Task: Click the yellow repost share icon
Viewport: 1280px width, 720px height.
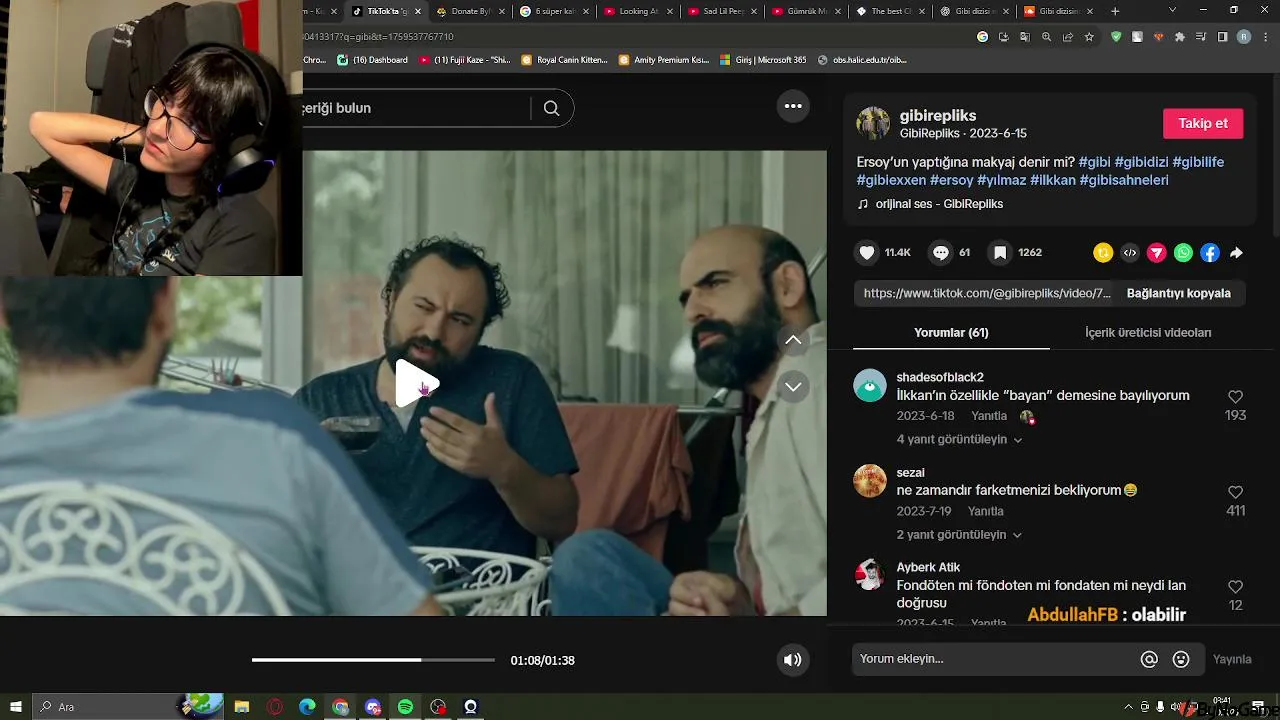Action: pos(1103,253)
